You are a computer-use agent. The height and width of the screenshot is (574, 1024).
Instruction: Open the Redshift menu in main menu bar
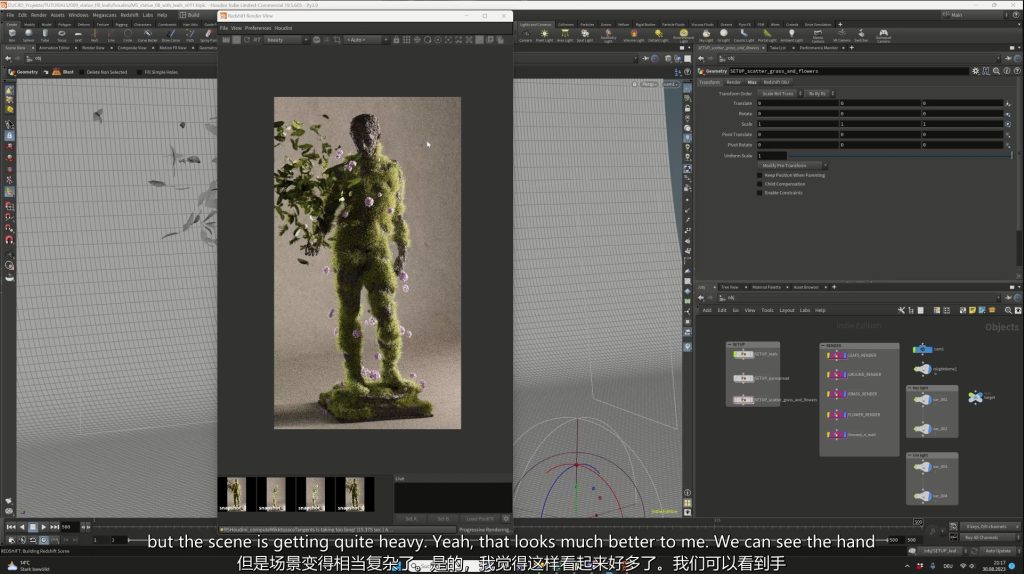pyautogui.click(x=129, y=14)
